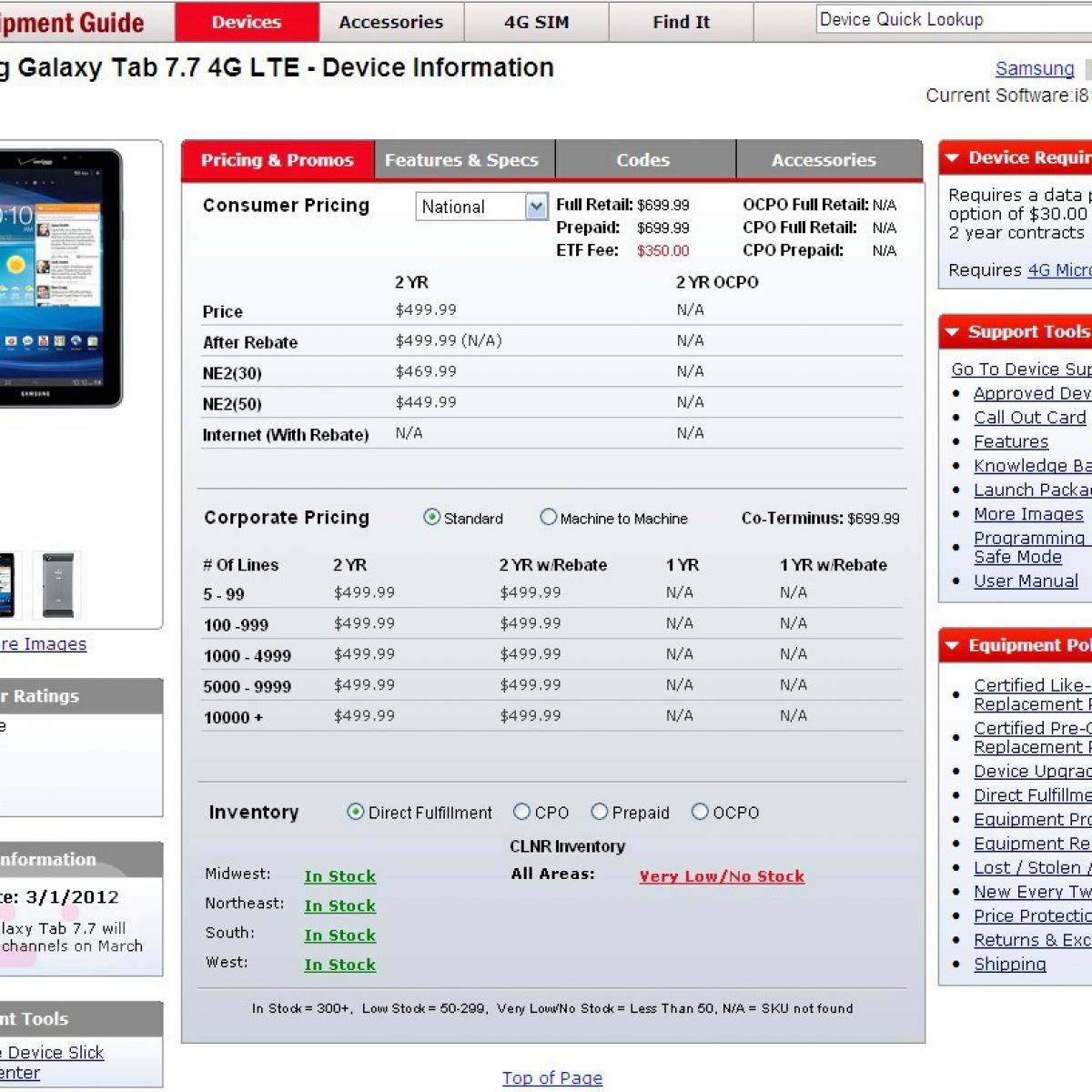Open the National pricing region dropdown
Screen dimensions: 1092x1092
(x=536, y=207)
